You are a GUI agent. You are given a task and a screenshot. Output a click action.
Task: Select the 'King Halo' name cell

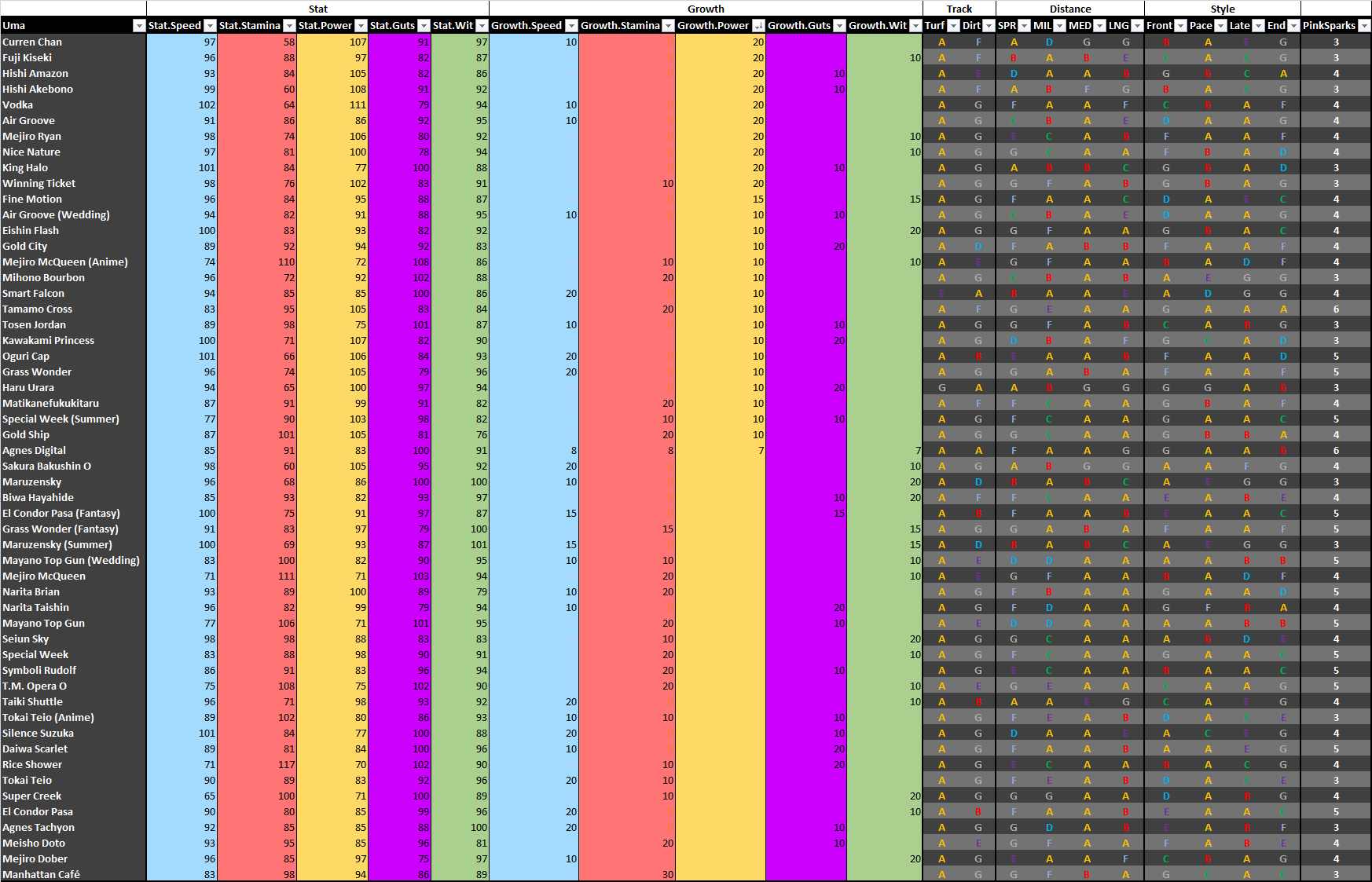coord(73,167)
